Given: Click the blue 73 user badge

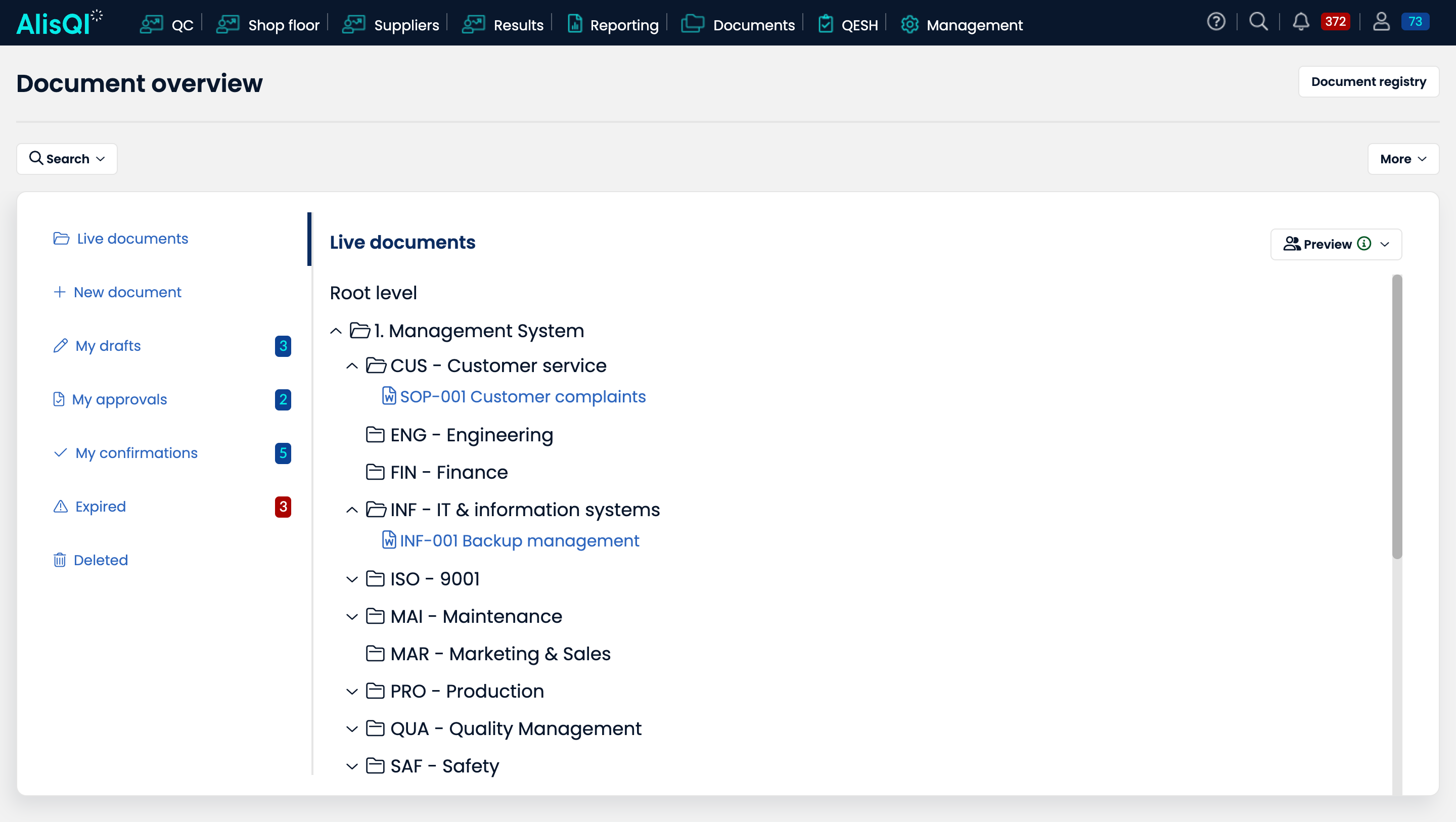Looking at the screenshot, I should [1415, 21].
